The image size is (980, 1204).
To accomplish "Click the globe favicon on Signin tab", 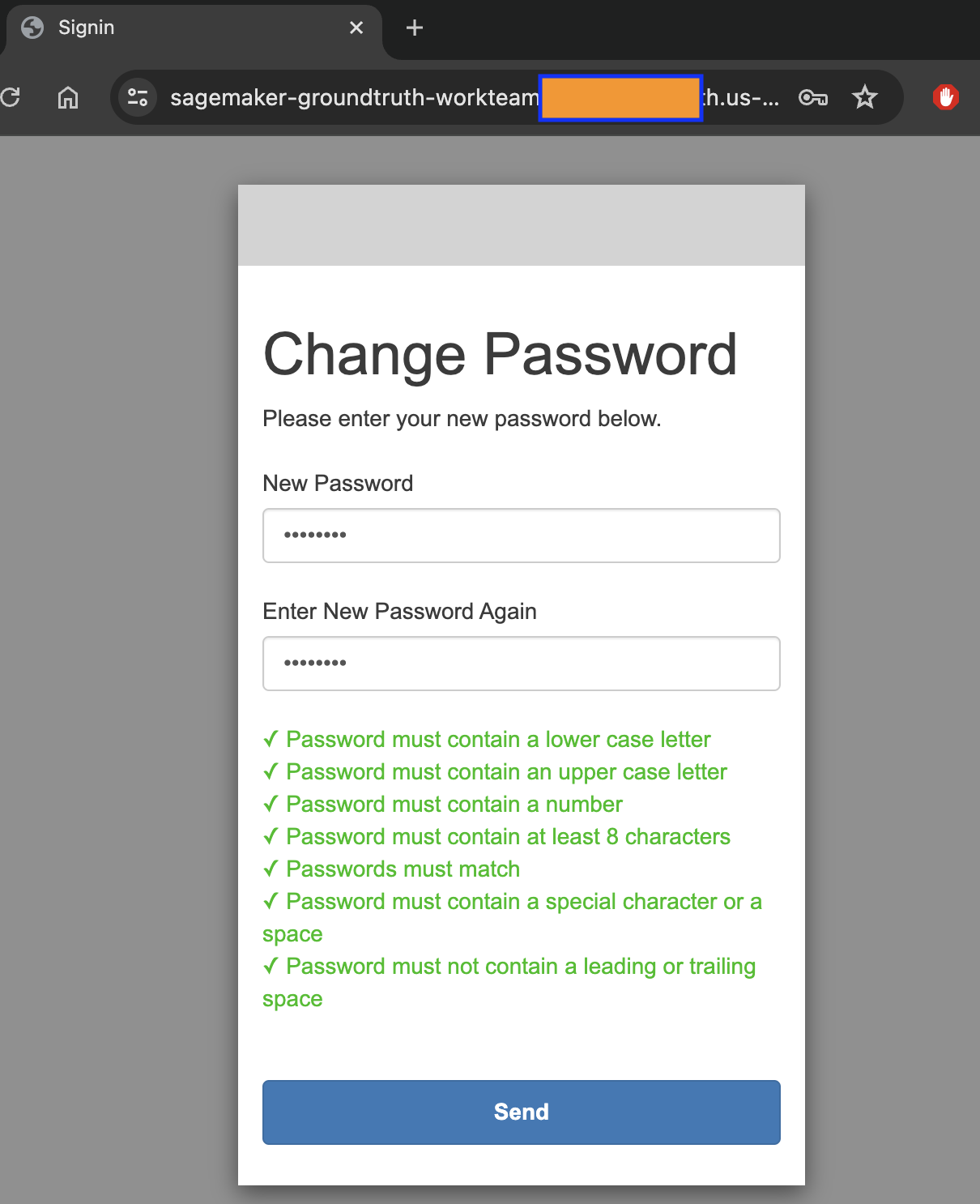I will [32, 28].
